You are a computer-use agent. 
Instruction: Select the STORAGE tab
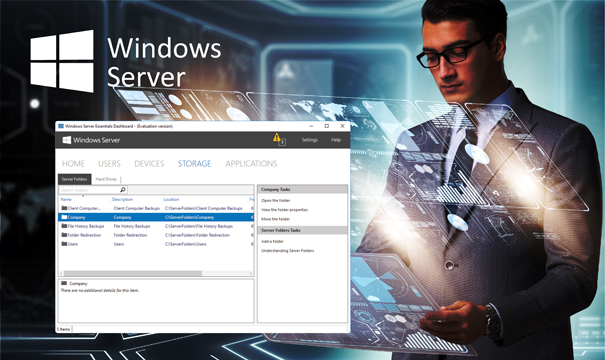click(x=194, y=164)
